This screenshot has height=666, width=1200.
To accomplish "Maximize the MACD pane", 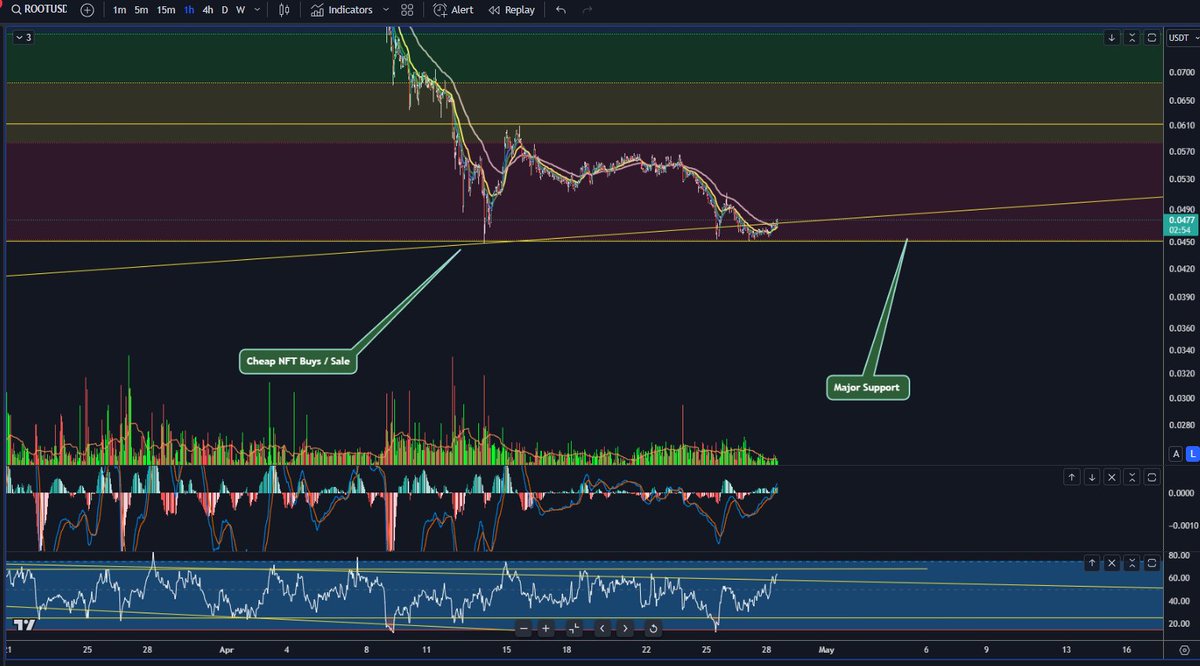I will click(1152, 478).
